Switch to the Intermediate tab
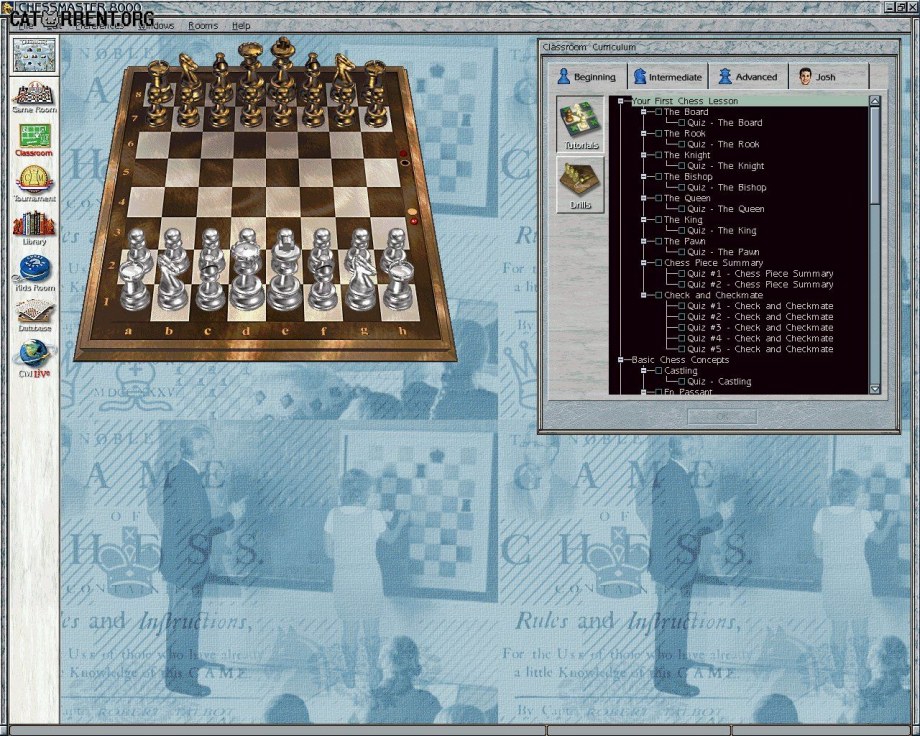 point(668,76)
